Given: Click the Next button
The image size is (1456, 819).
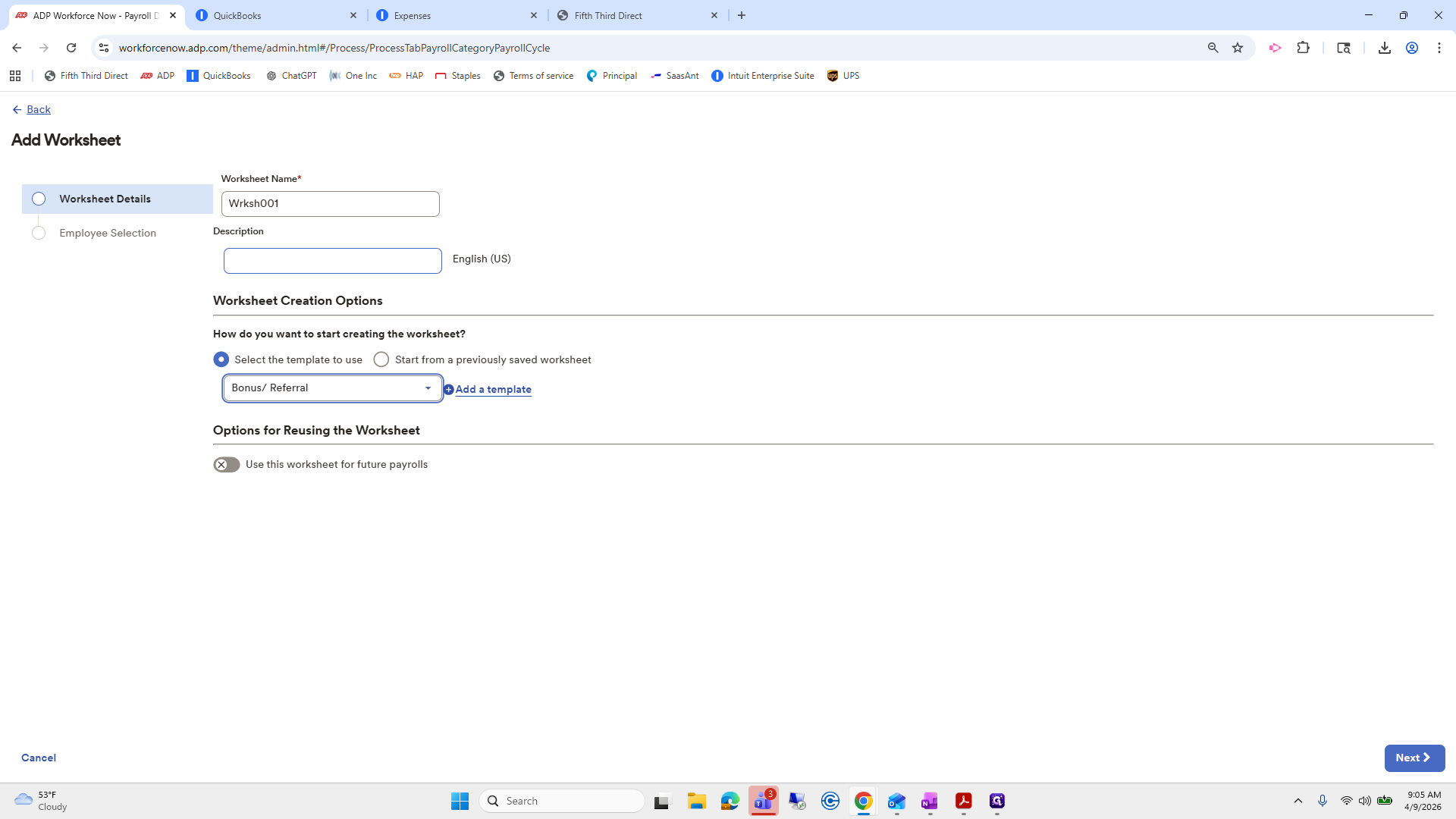Looking at the screenshot, I should click(x=1414, y=758).
